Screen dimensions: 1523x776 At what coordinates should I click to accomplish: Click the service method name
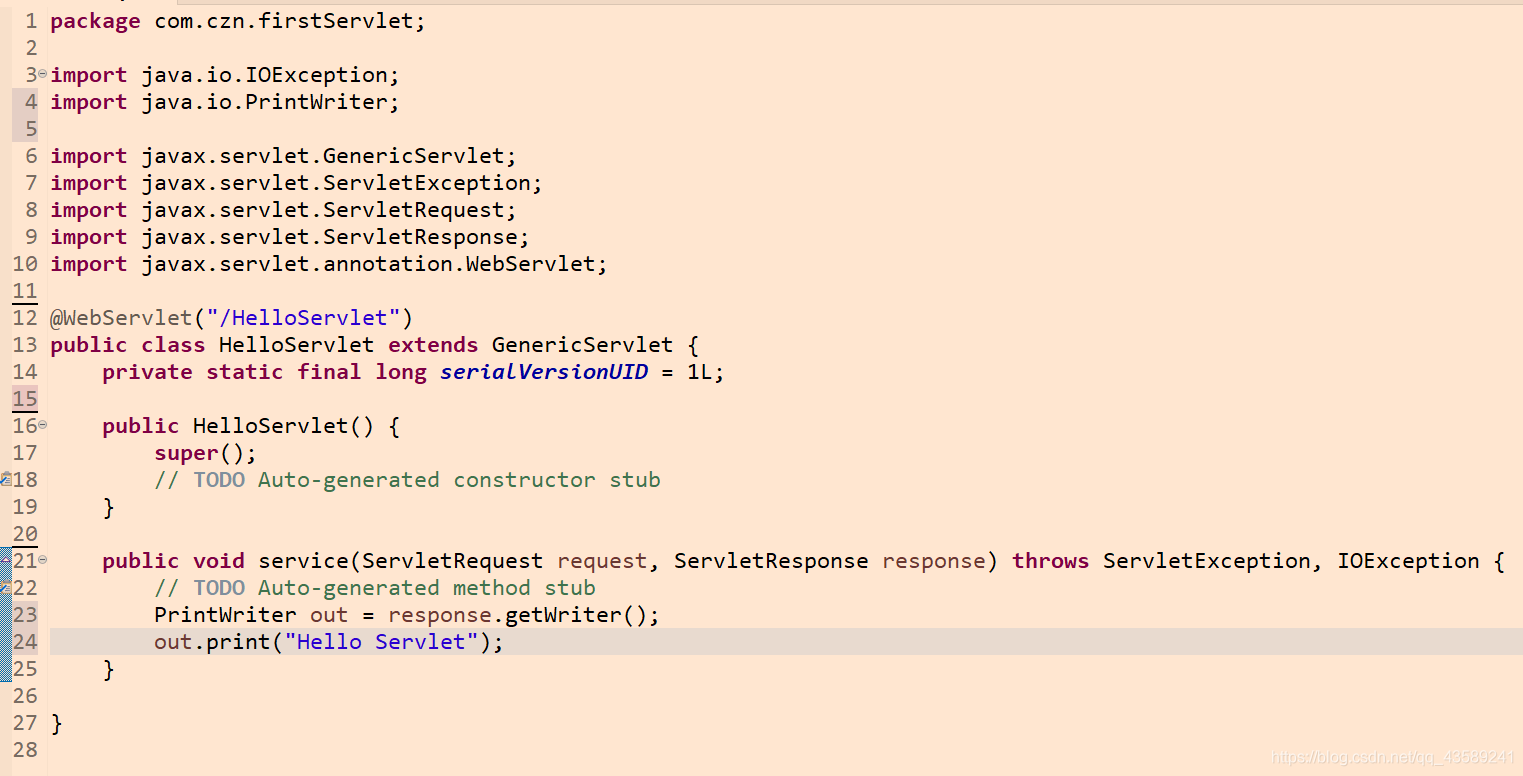click(303, 561)
